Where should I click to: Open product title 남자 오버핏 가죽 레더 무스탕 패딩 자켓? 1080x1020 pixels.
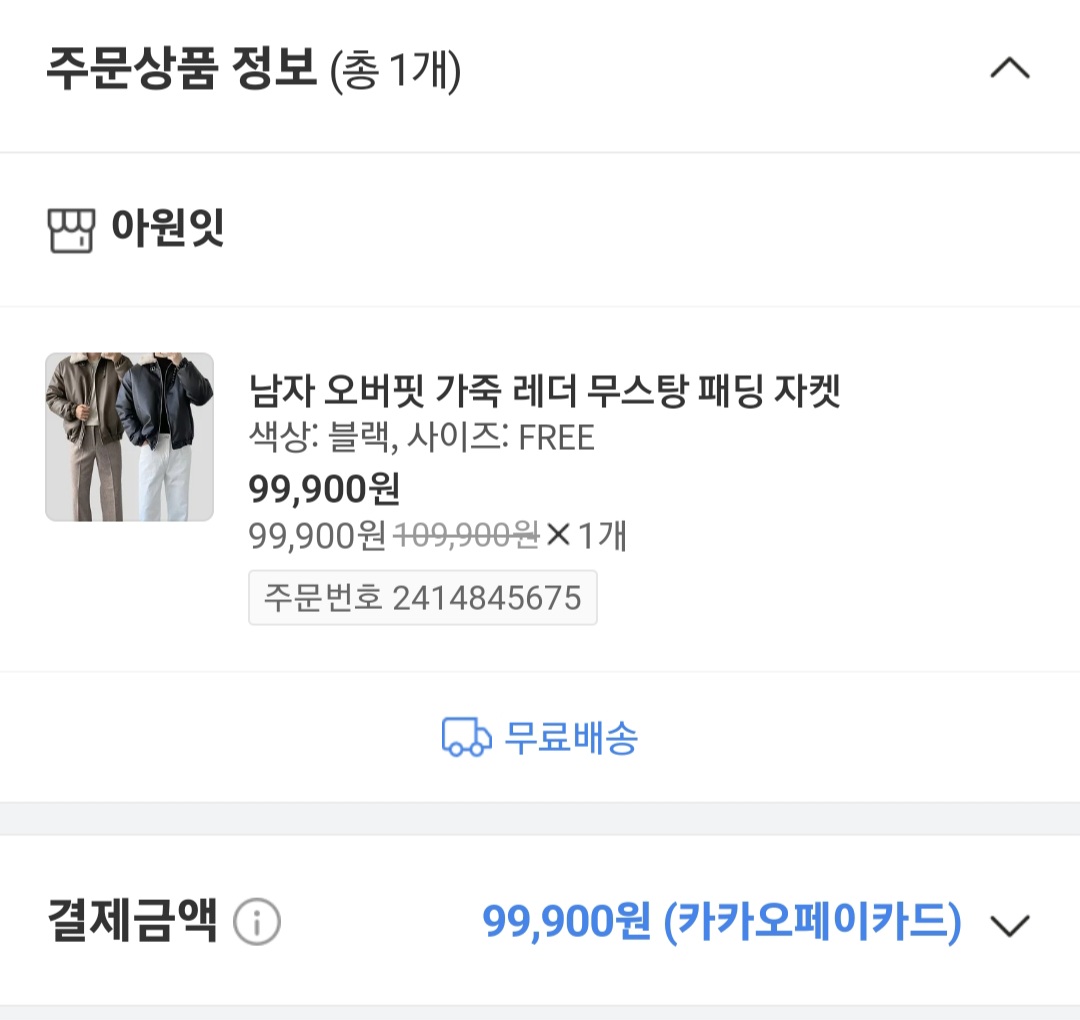click(544, 391)
